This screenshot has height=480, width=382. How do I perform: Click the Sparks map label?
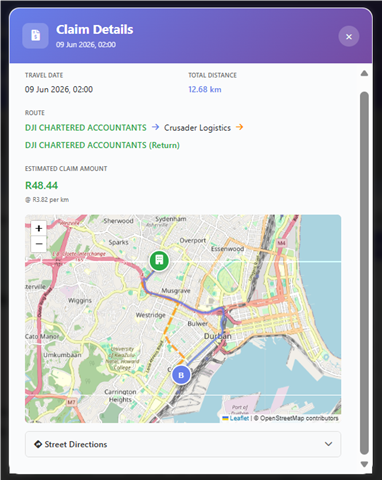click(118, 242)
